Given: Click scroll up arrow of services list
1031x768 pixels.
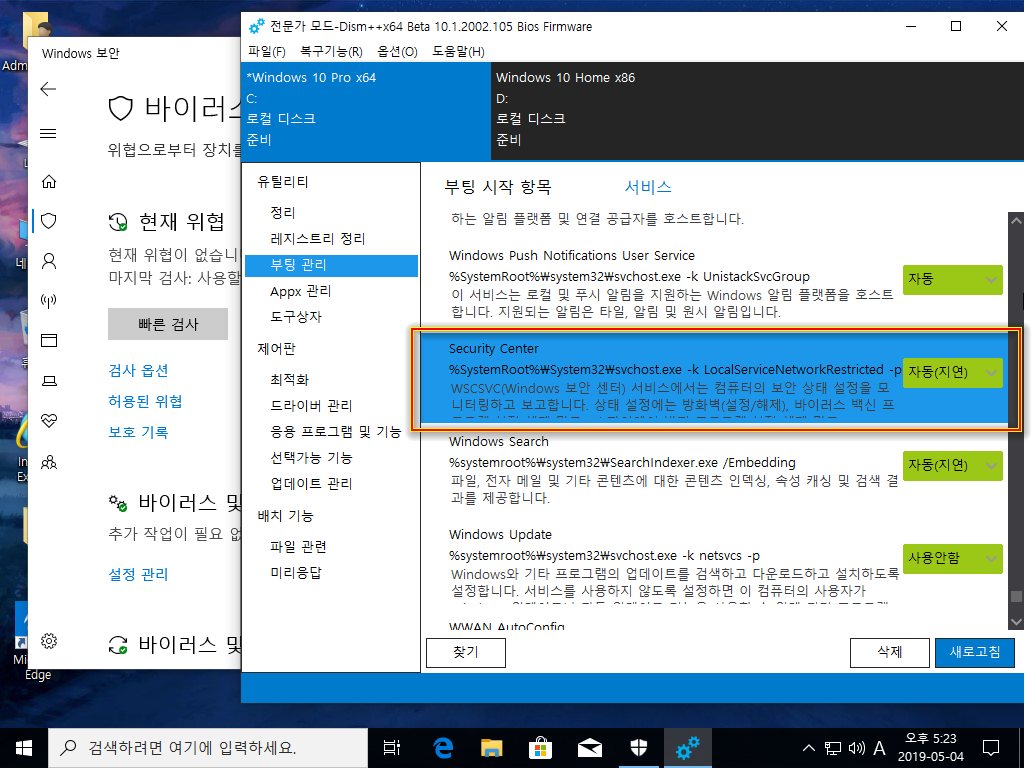Looking at the screenshot, I should tap(1016, 221).
